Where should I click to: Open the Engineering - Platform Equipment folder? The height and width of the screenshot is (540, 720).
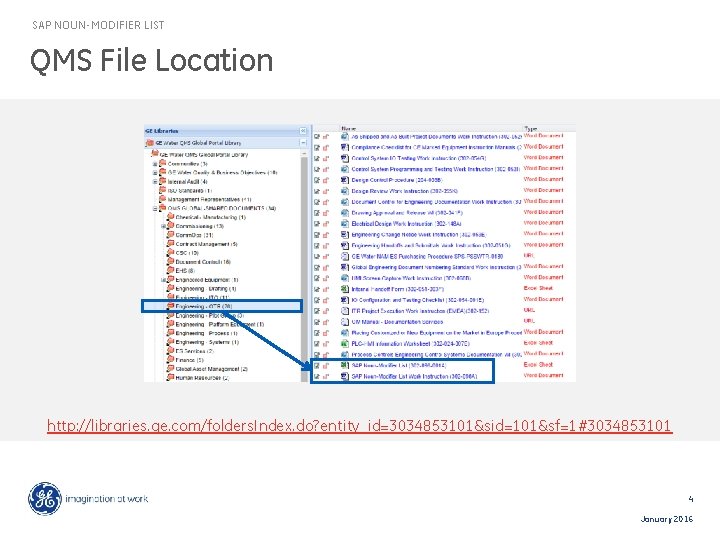pos(220,324)
